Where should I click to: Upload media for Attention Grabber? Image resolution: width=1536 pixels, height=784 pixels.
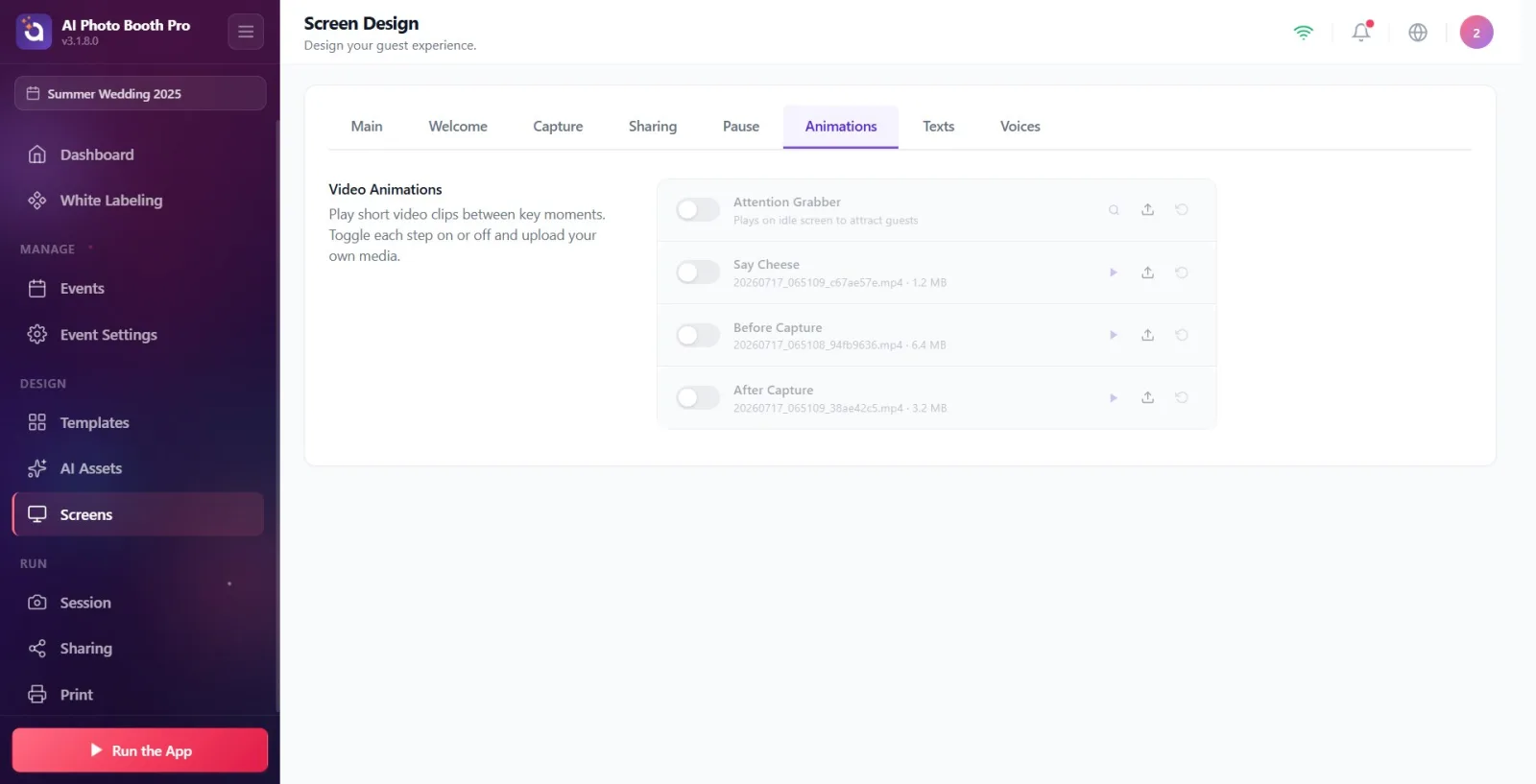coord(1147,209)
